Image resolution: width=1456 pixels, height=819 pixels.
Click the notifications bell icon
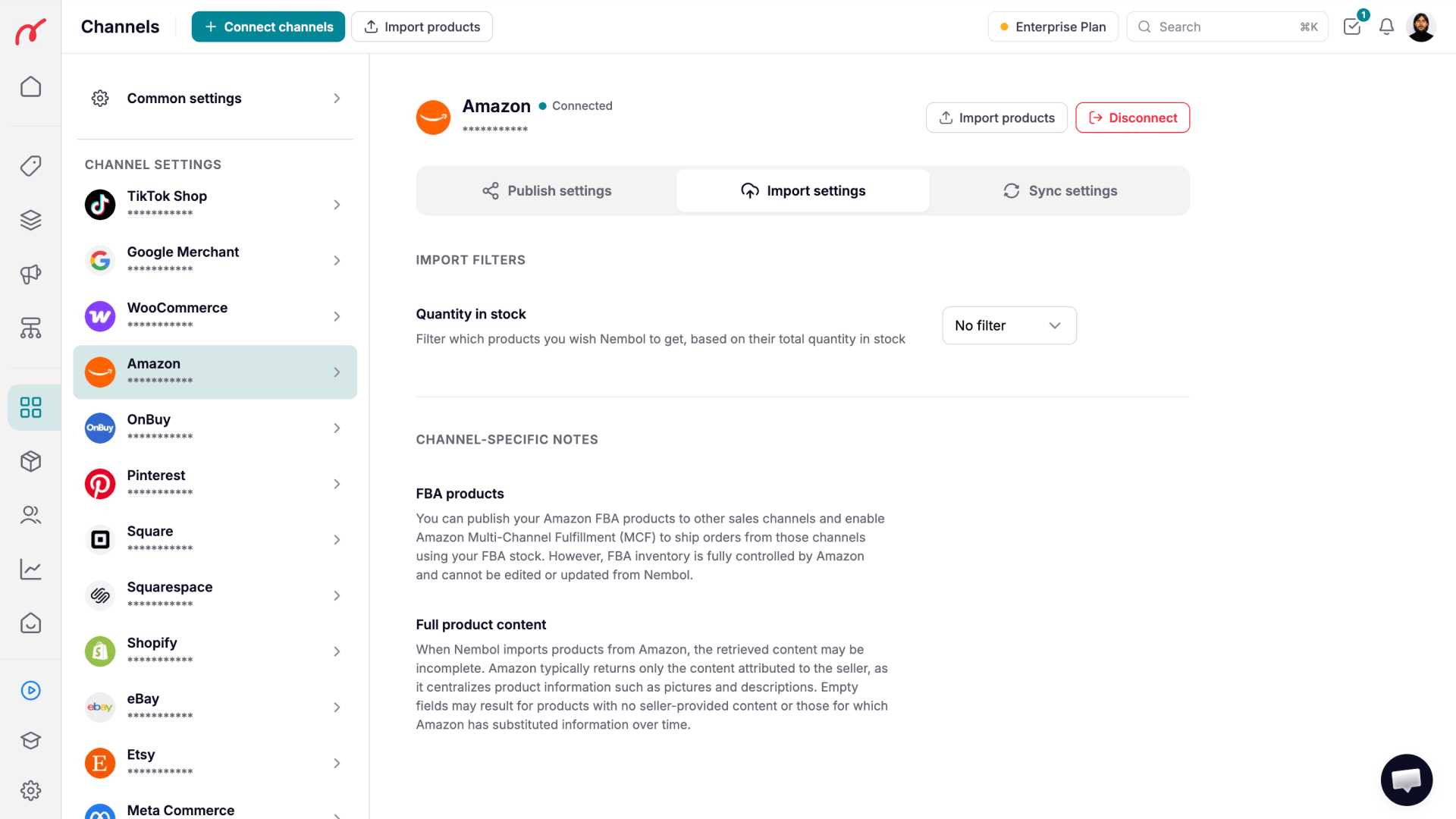point(1386,27)
